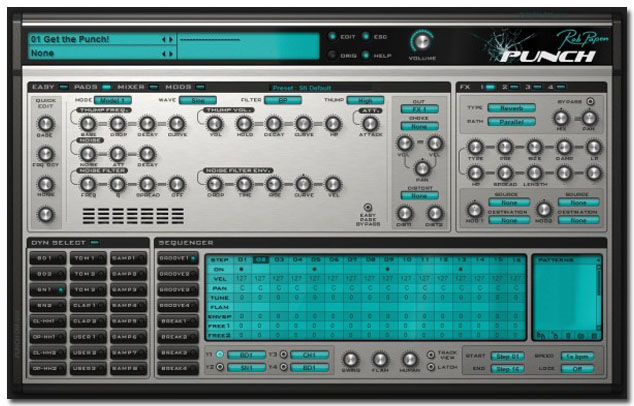634x406 pixels.
Task: Select the TOM1 drum pad
Action: [x=88, y=258]
